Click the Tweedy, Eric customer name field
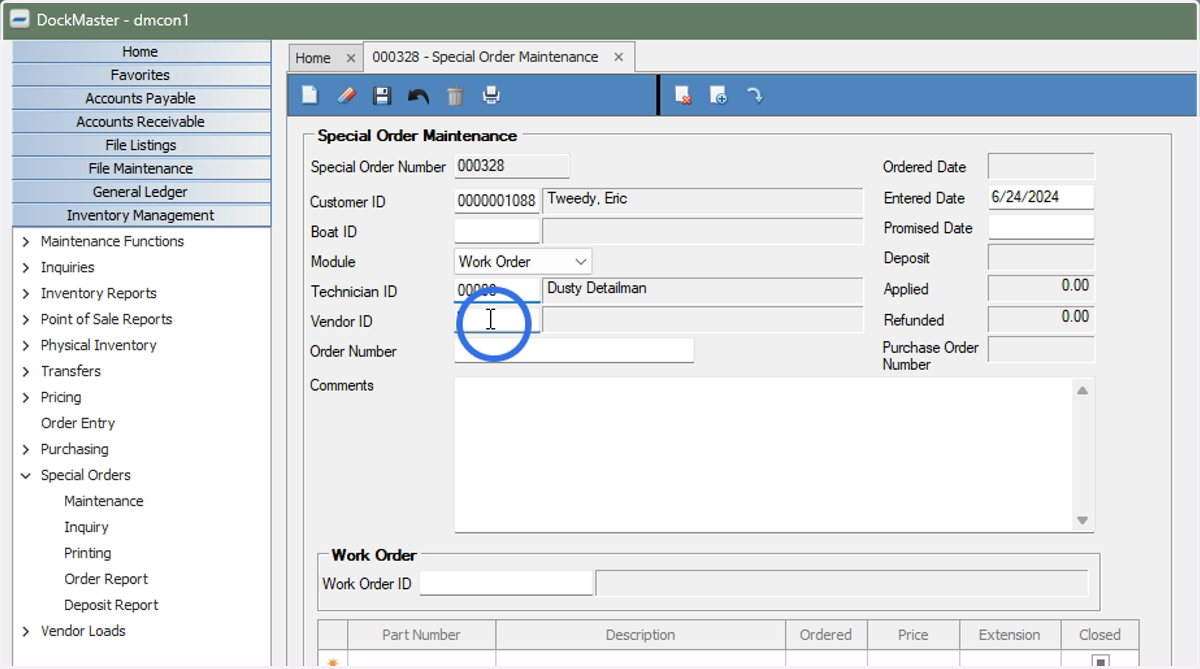The width and height of the screenshot is (1200, 669). (702, 201)
